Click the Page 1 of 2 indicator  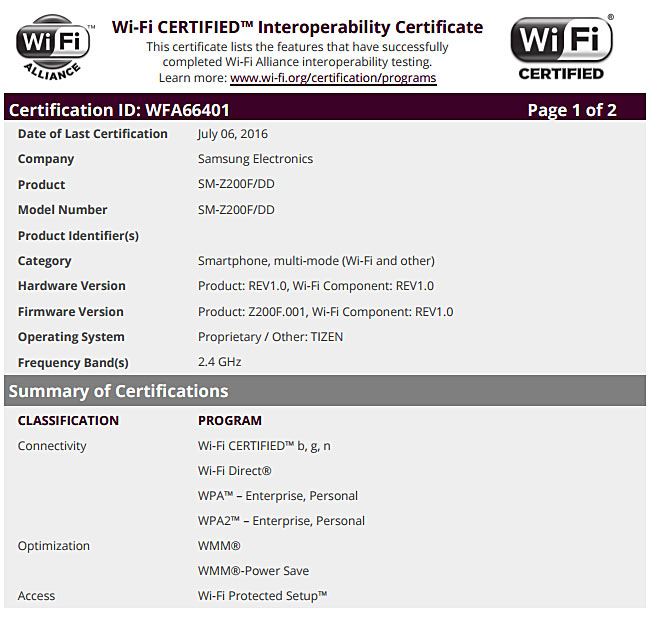571,110
